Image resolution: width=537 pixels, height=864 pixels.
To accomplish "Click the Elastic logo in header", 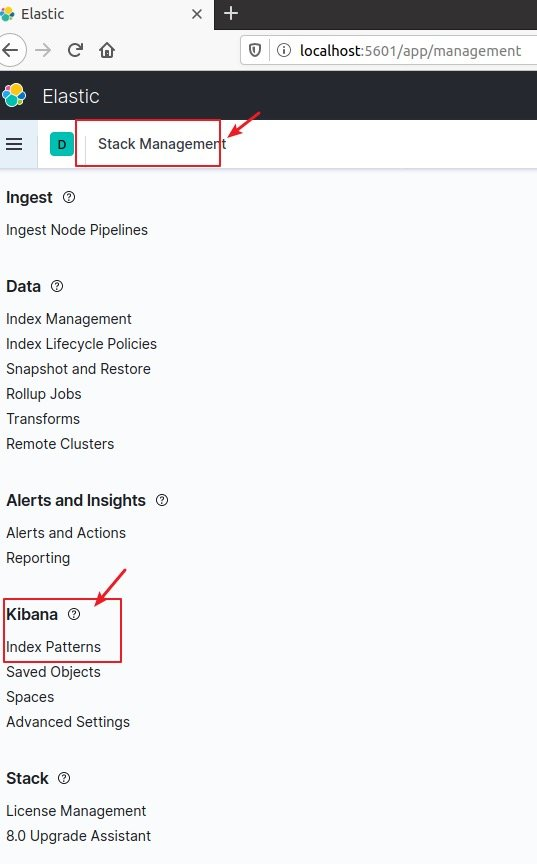I will point(14,96).
